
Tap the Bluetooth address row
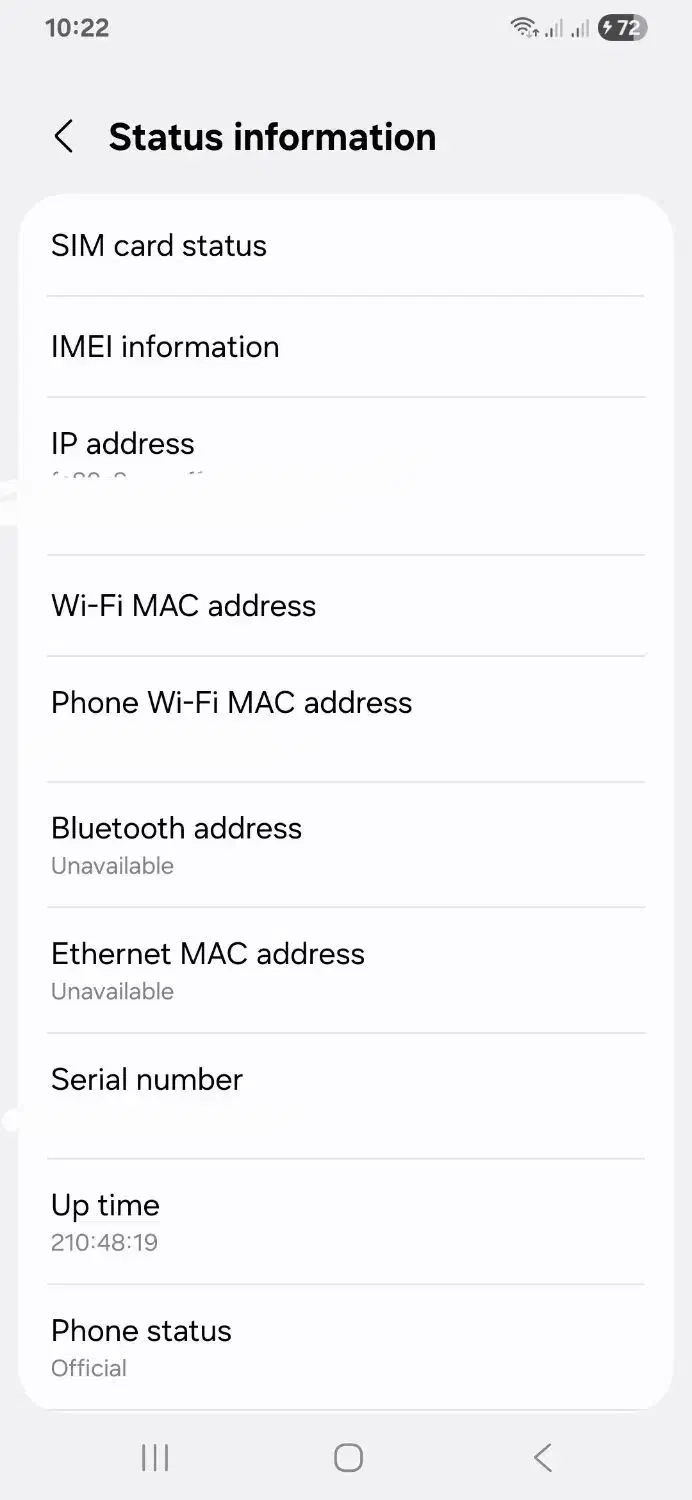(345, 844)
